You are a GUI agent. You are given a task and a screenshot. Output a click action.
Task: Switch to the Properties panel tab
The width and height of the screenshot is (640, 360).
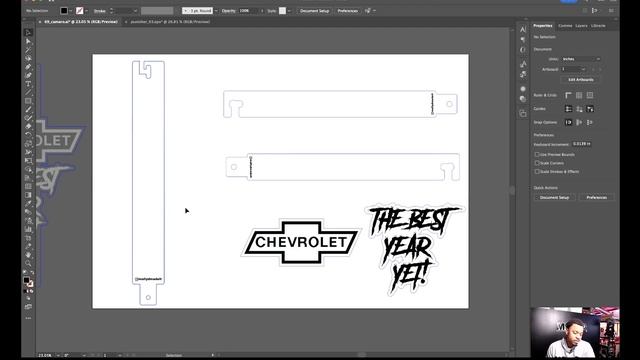(x=543, y=25)
